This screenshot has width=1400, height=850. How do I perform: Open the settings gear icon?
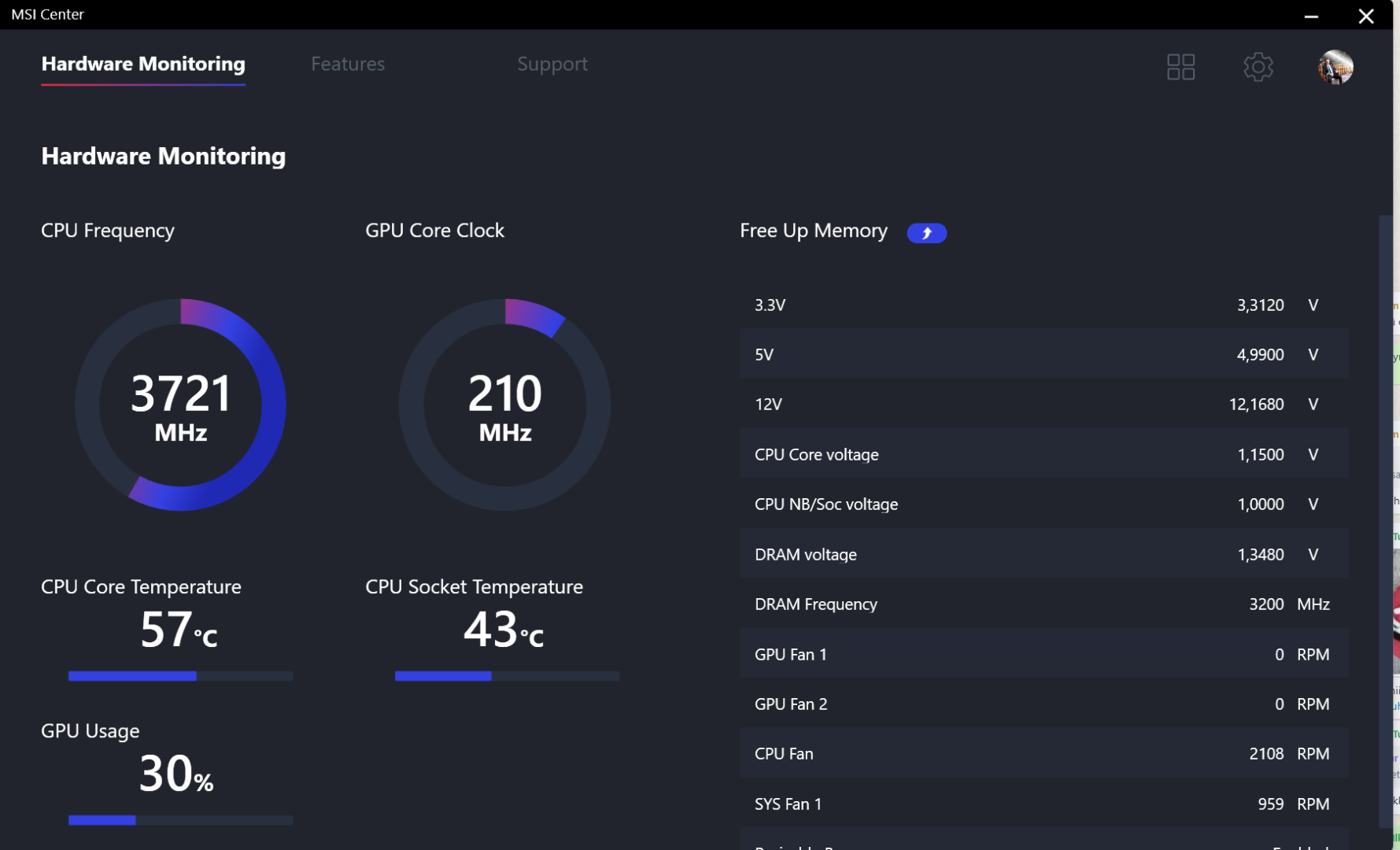tap(1258, 67)
